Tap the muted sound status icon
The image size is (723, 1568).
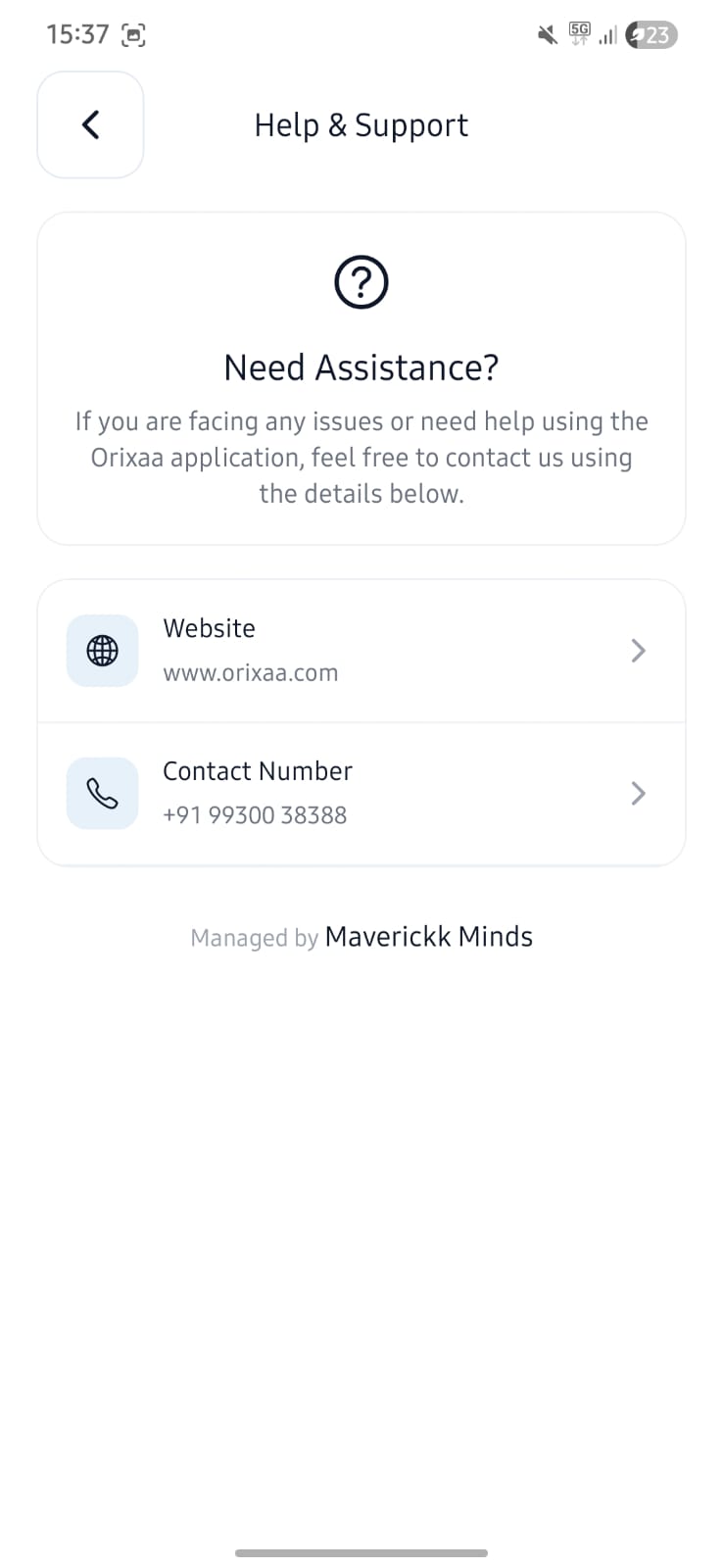pos(548,35)
